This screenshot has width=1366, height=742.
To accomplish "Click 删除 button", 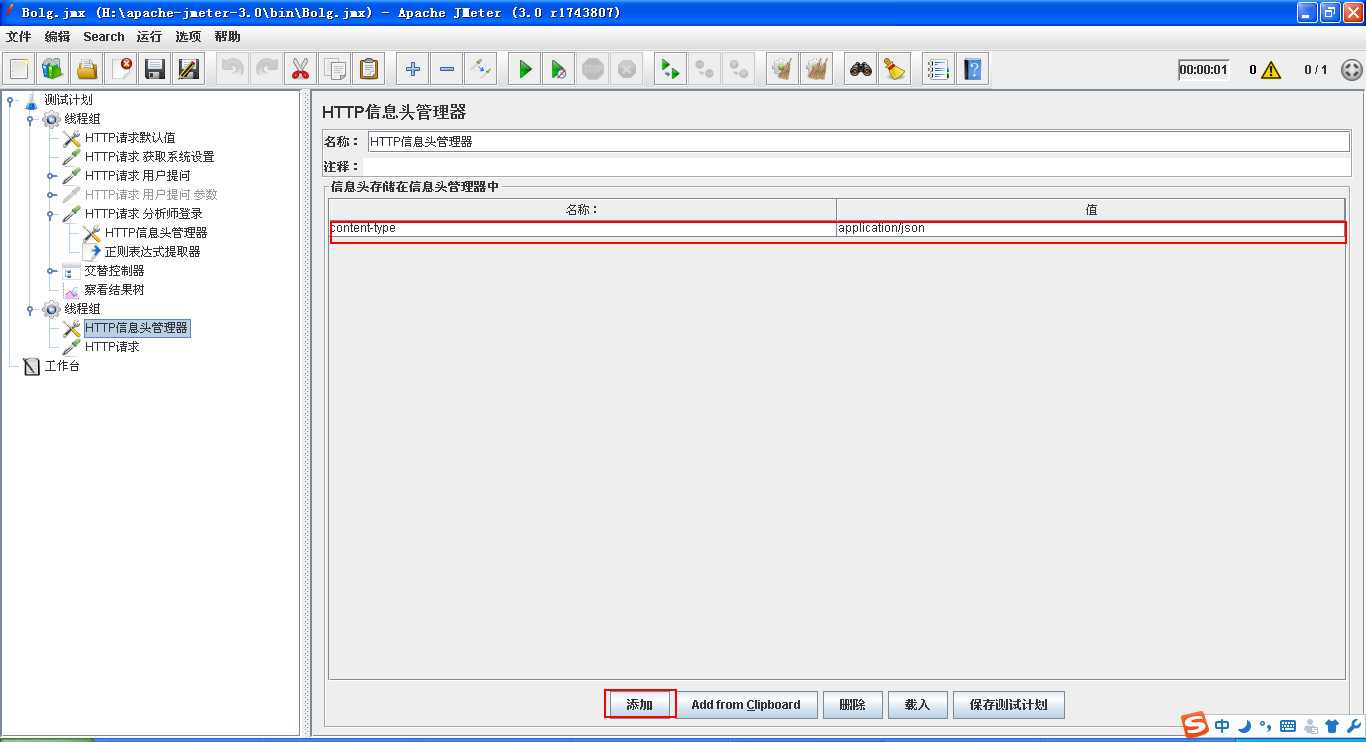I will point(852,704).
